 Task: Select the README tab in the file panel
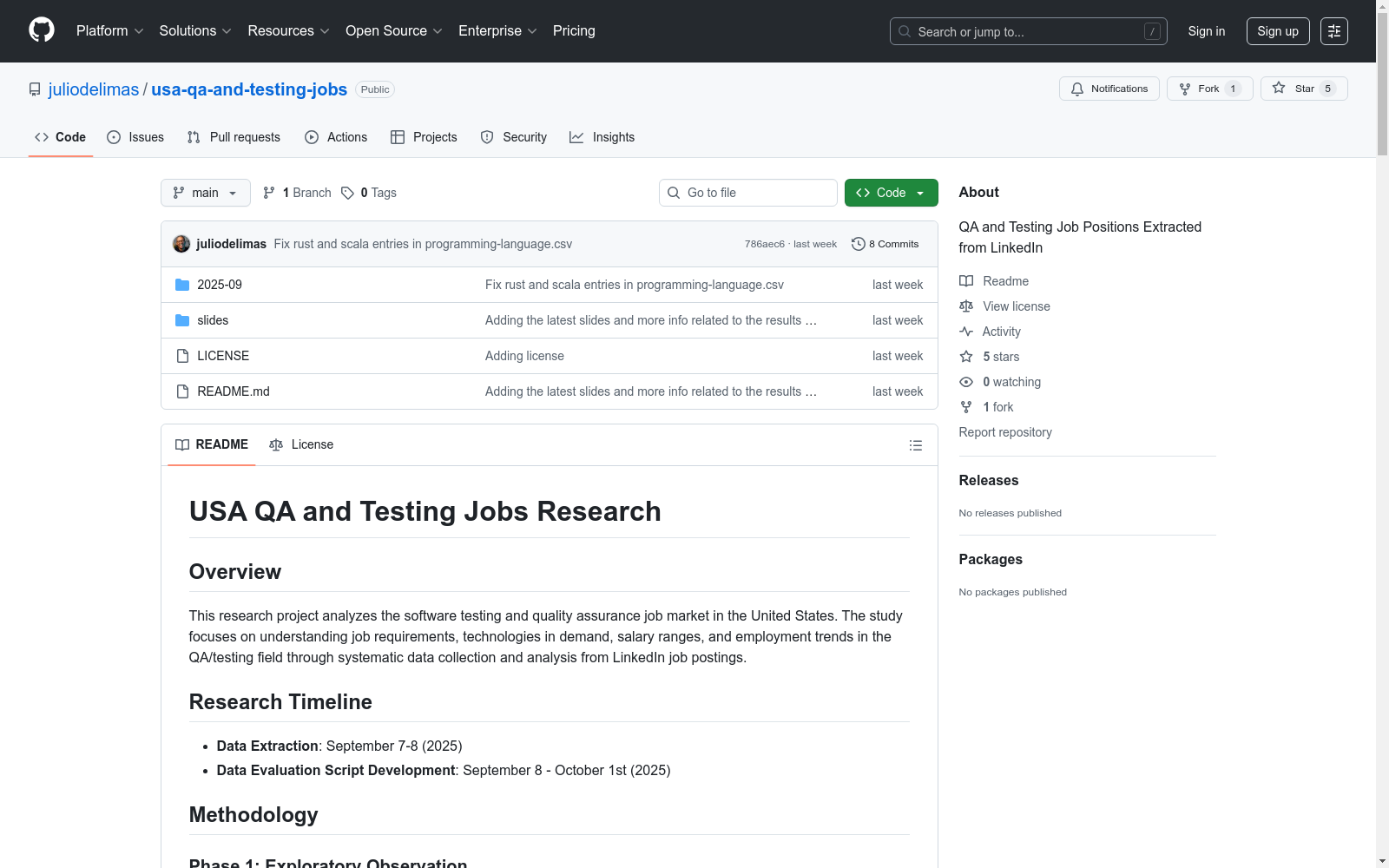tap(212, 444)
